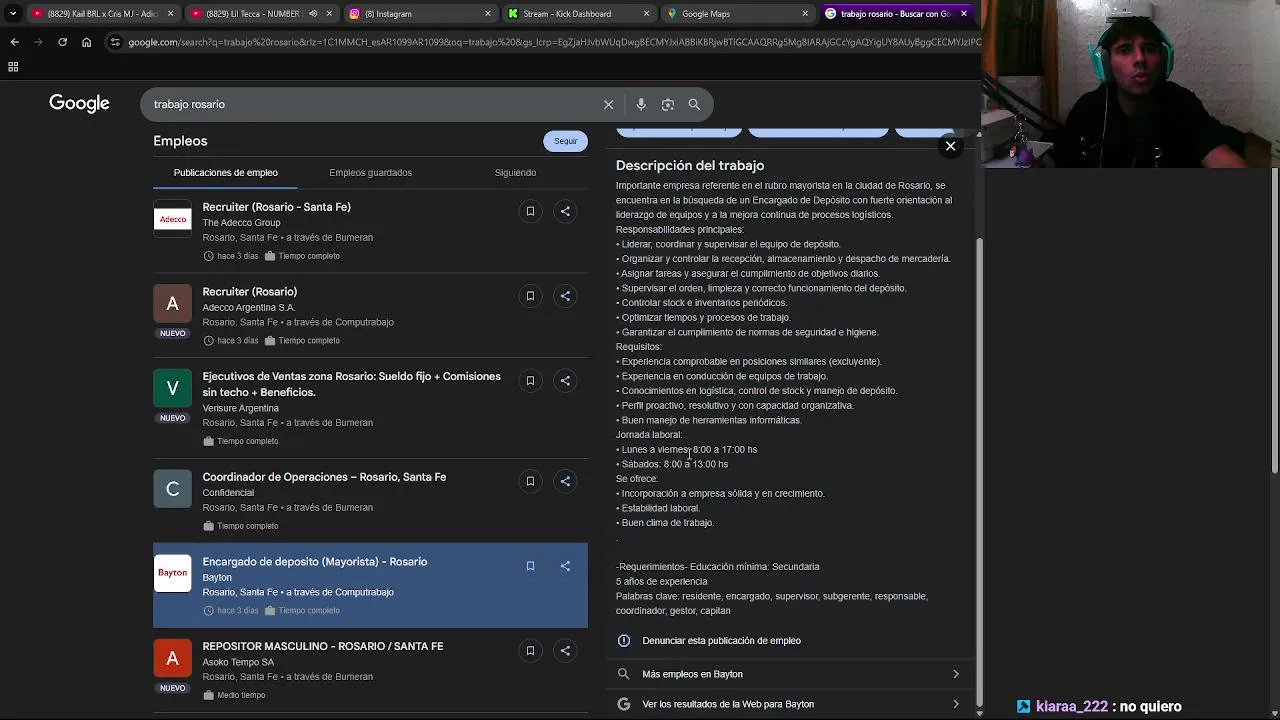Click the Bayton company logo thumbnail
This screenshot has height=720, width=1280.
[x=172, y=573]
